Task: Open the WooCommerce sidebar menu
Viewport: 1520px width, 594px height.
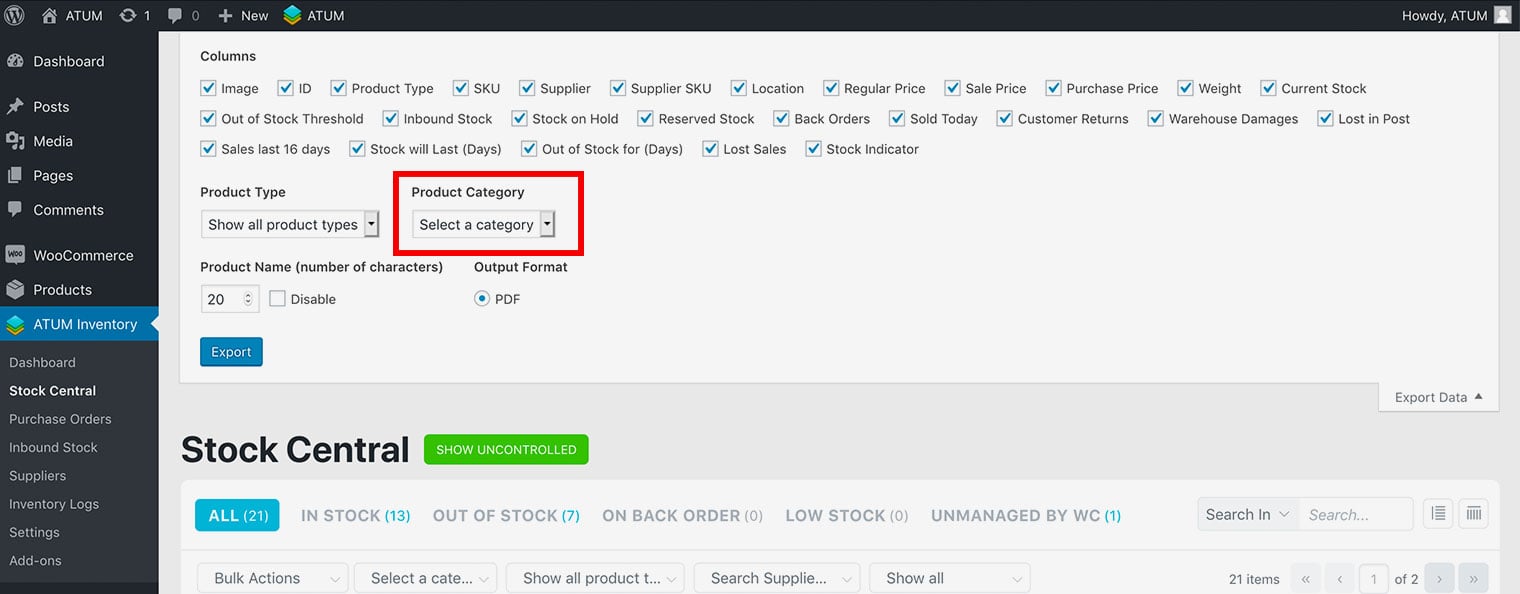Action: (x=82, y=255)
